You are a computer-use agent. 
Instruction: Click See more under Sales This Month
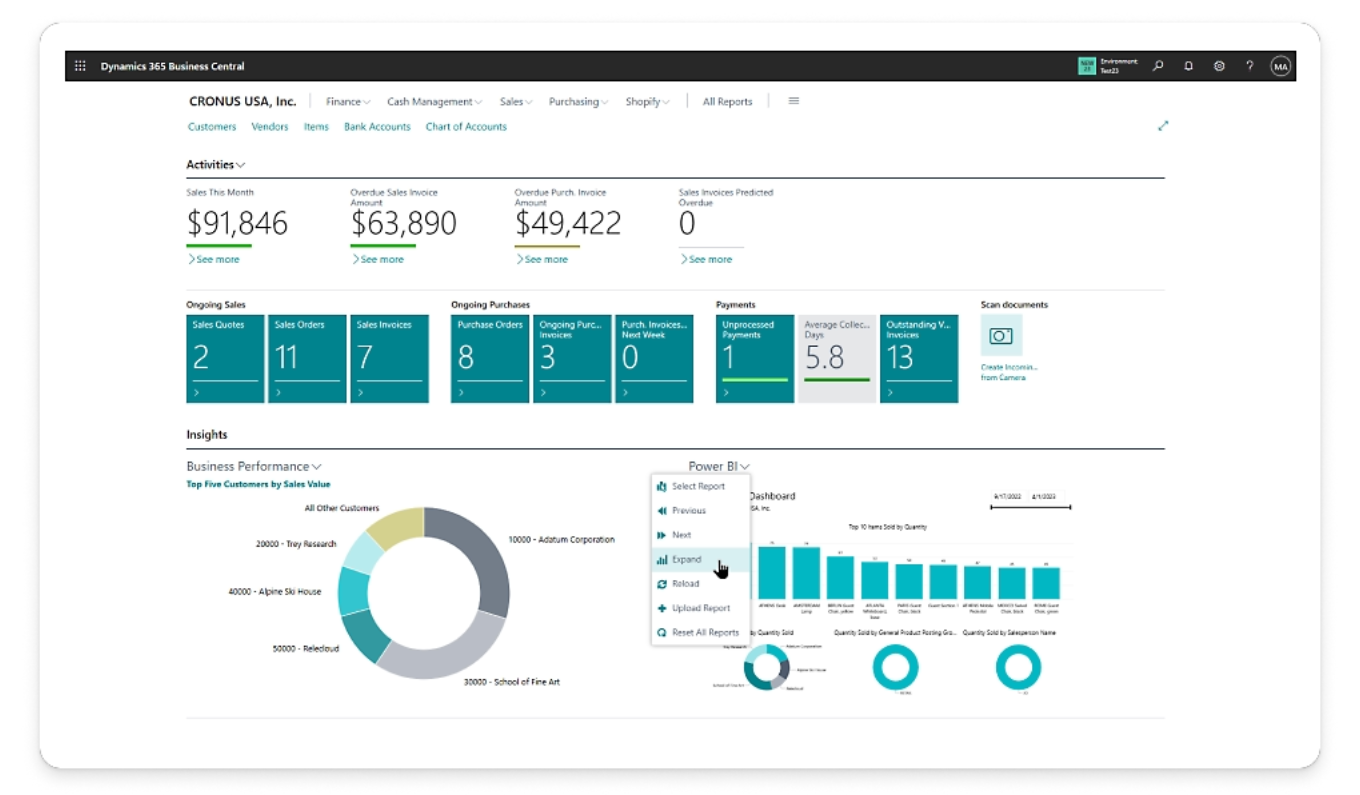coord(216,259)
